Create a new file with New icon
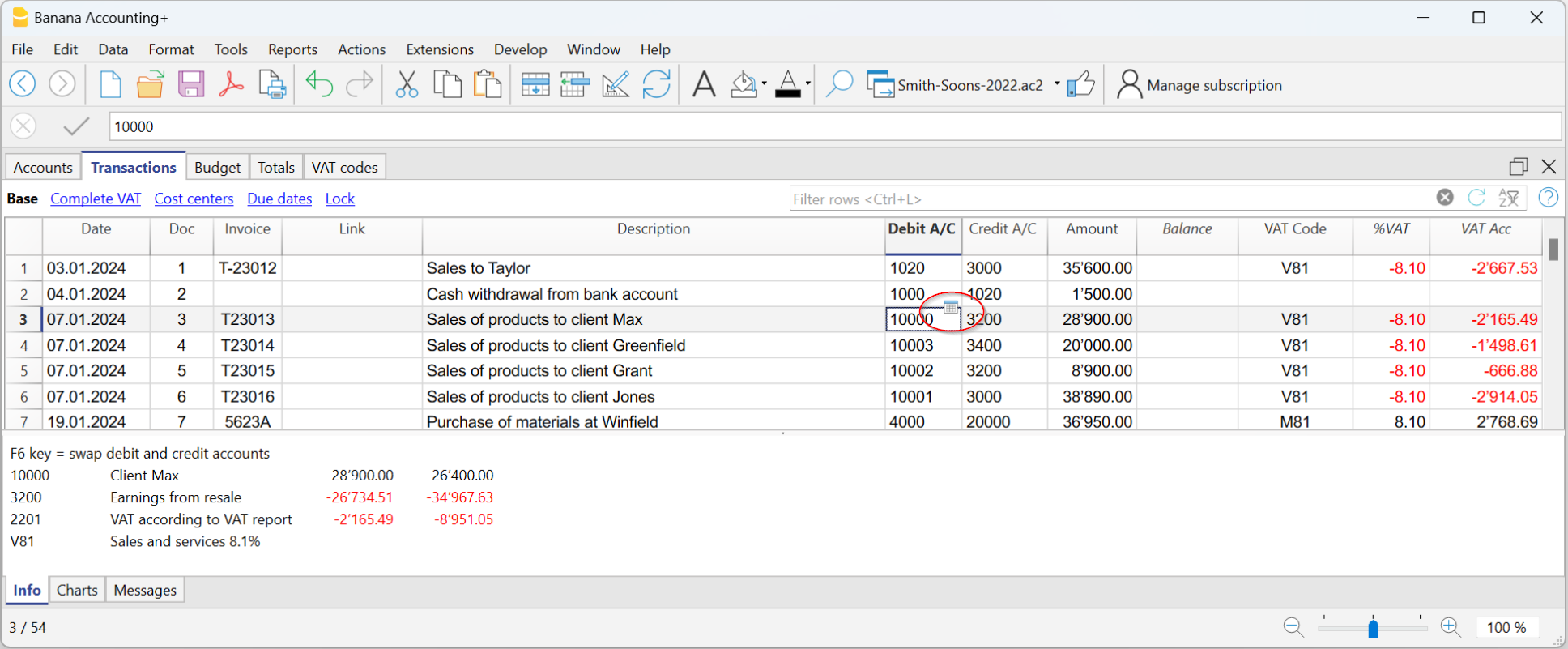 click(x=111, y=83)
